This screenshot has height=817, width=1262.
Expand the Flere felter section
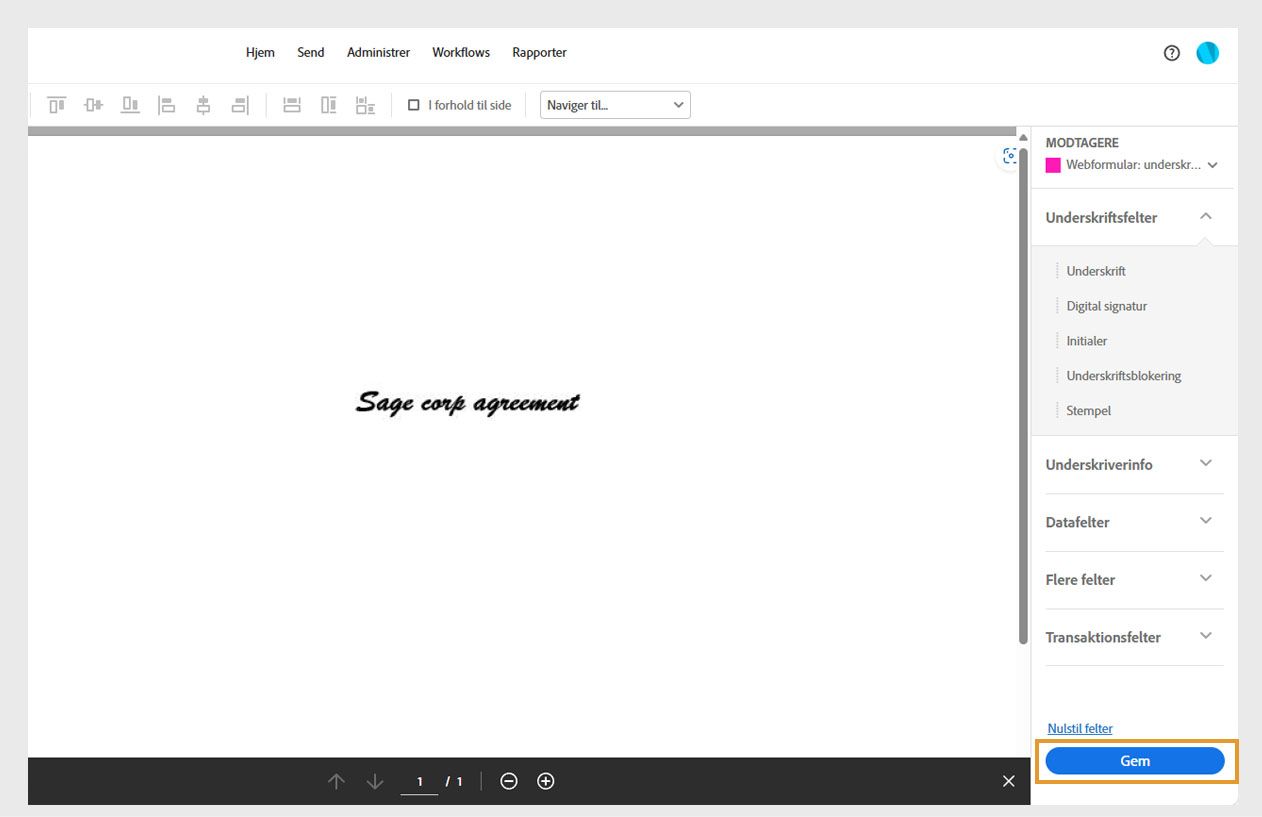click(x=1206, y=578)
